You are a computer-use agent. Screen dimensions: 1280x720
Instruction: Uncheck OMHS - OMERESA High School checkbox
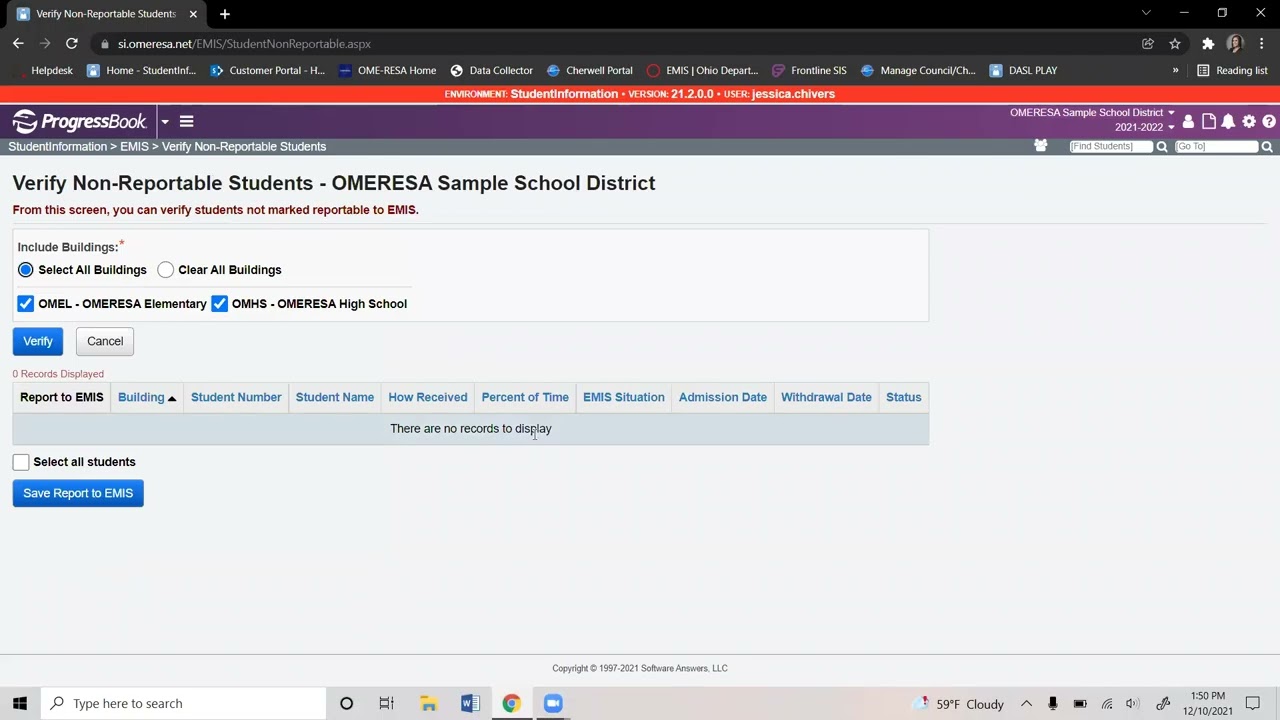(219, 304)
